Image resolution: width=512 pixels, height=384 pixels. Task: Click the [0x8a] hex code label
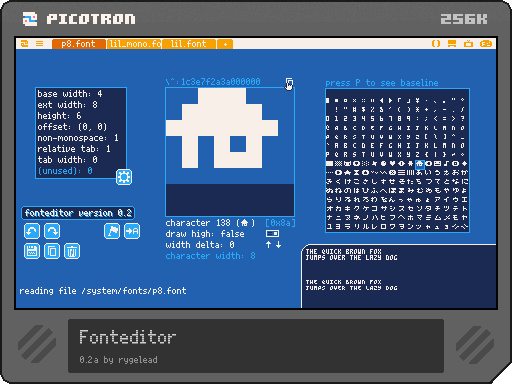pos(280,223)
